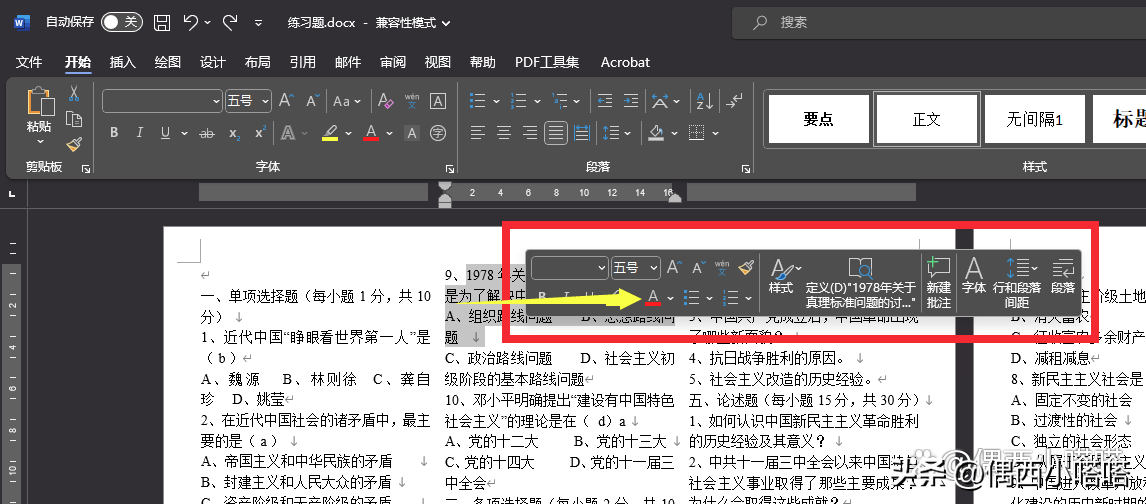This screenshot has height=504, width=1146.
Task: Click the grow-font icon in the floating mini toolbar
Action: tap(675, 268)
